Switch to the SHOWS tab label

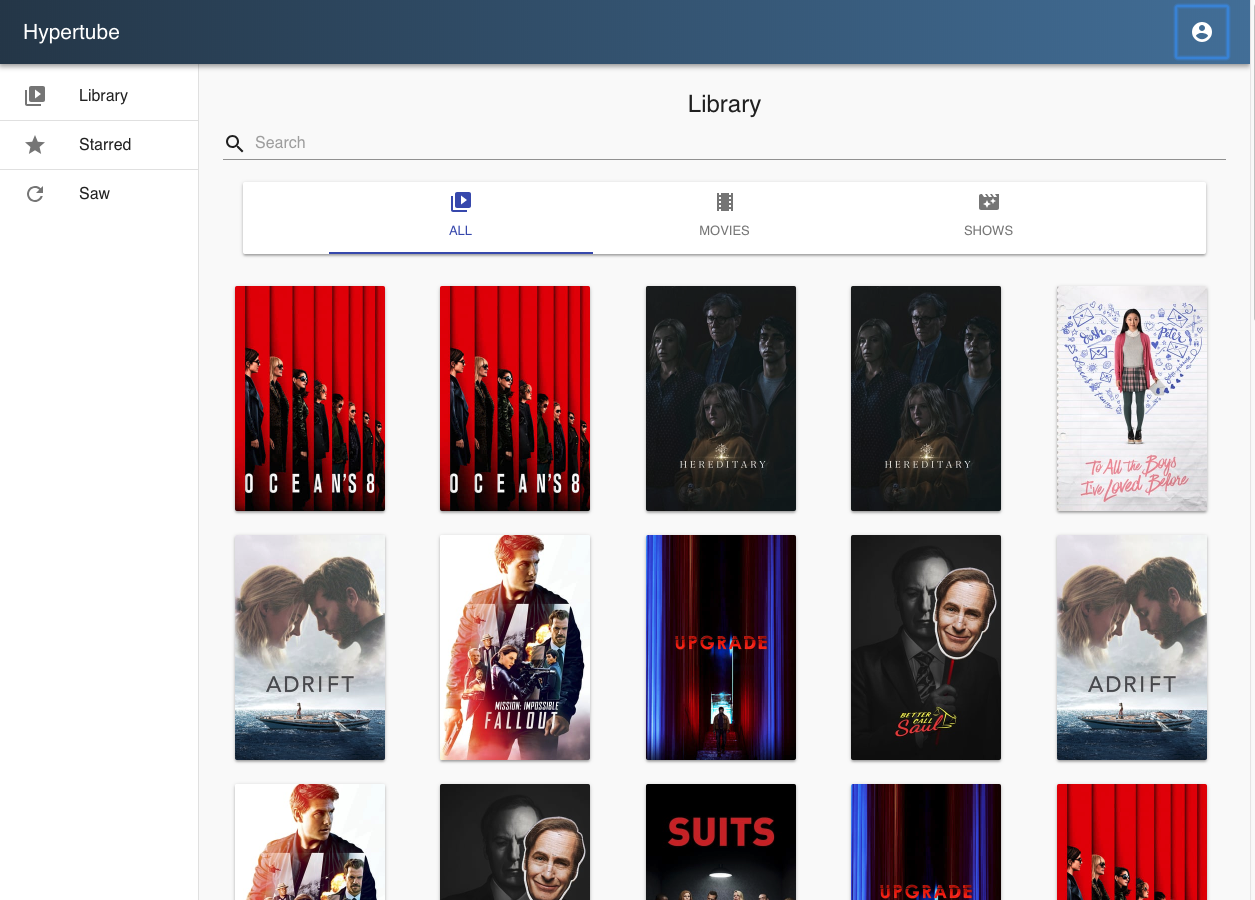(988, 230)
